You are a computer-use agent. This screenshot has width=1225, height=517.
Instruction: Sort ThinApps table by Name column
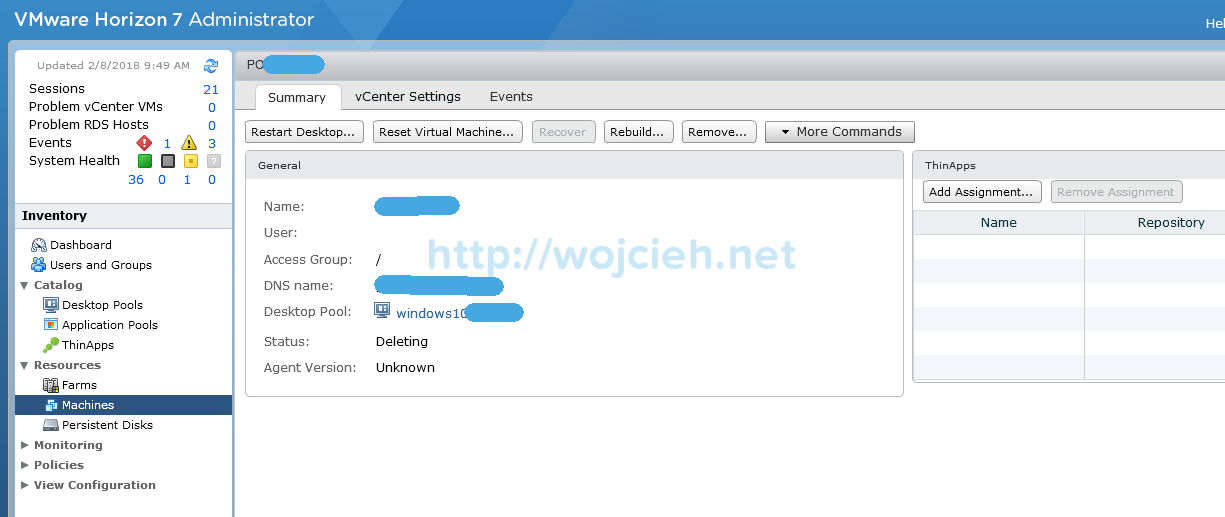(999, 223)
